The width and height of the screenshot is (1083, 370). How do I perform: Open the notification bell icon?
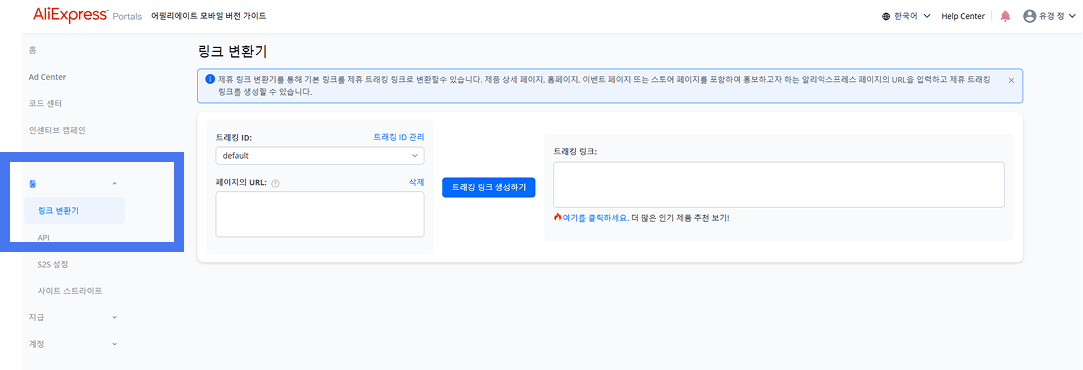click(x=1005, y=16)
